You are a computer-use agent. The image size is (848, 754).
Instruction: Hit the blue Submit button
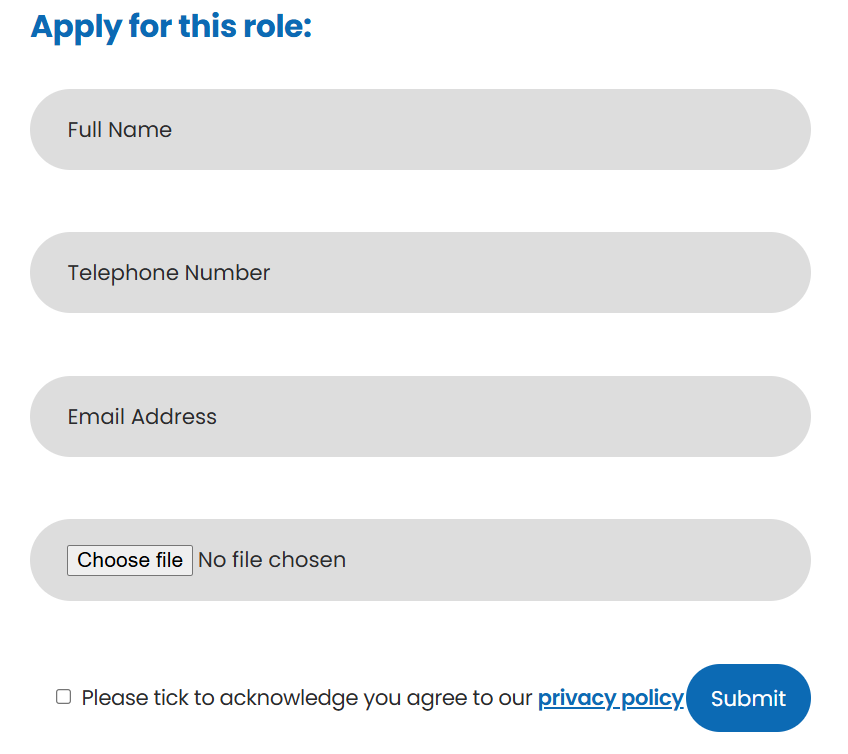coord(748,698)
